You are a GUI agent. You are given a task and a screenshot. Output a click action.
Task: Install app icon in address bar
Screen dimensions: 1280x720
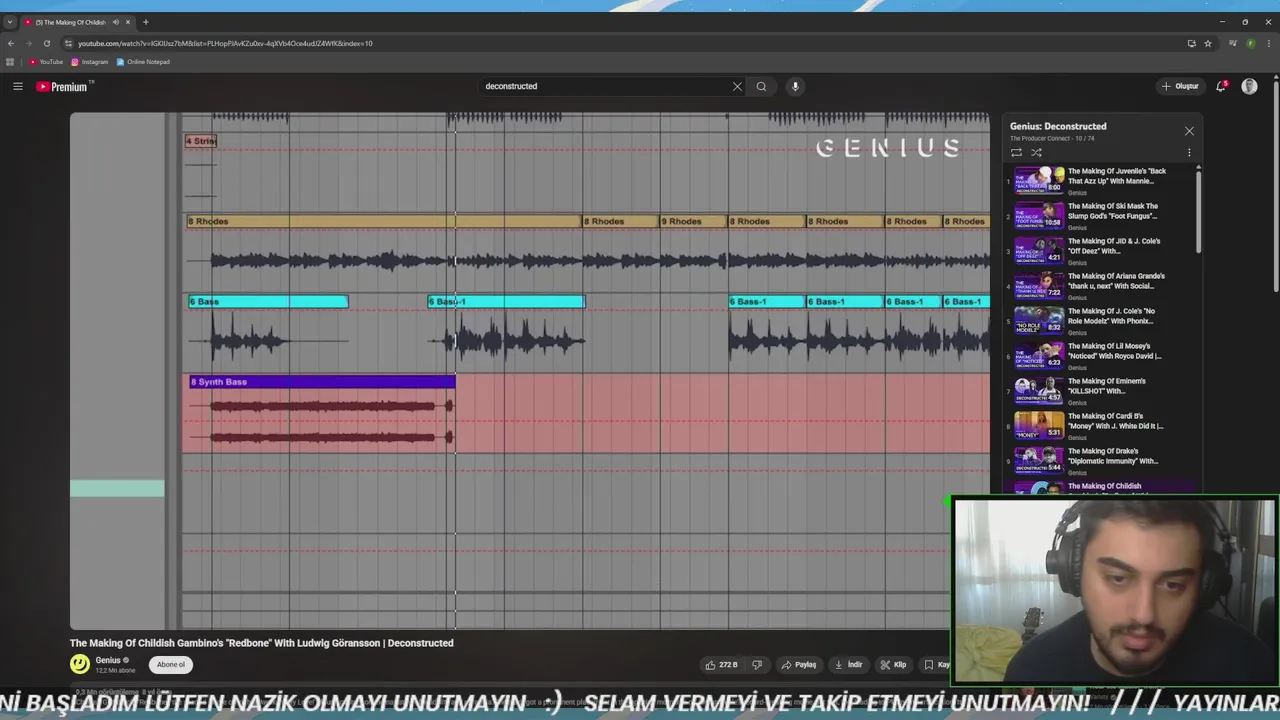pos(1191,44)
